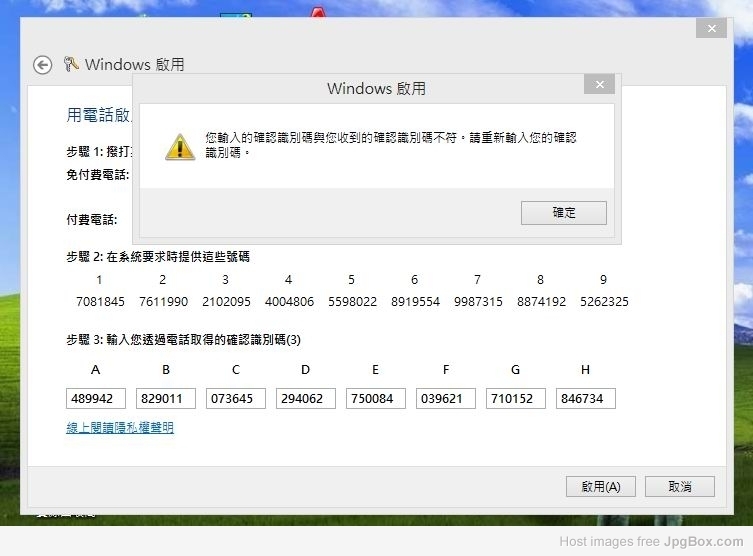Click installation ID group 1 number 7081845
This screenshot has height=556, width=753.
coord(100,301)
